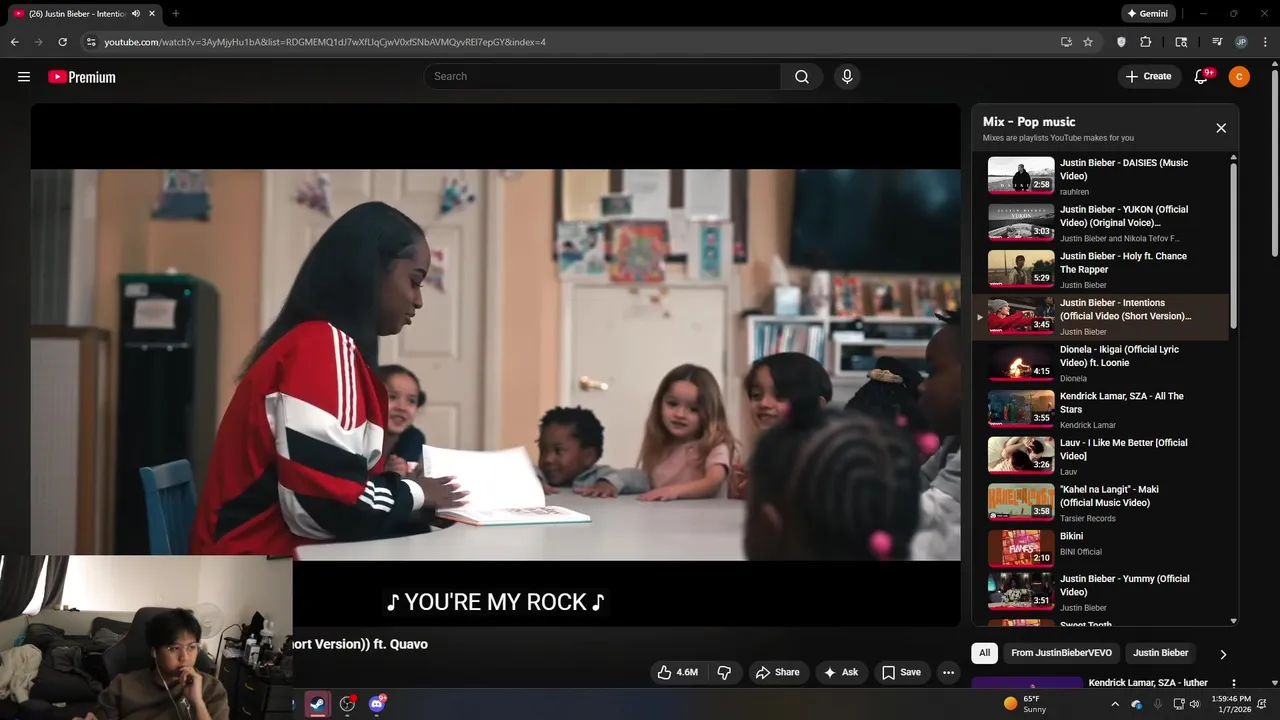The image size is (1280, 720).
Task: Play Lauv - I Like Me Better
Action: click(1100, 456)
